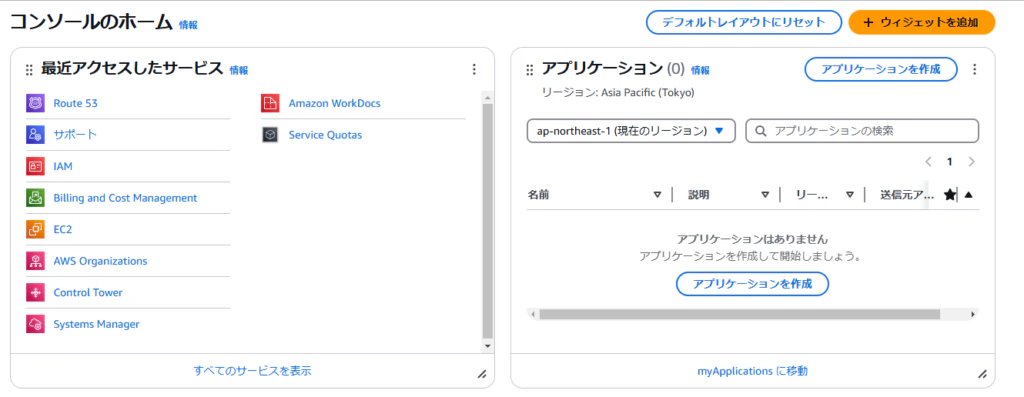Click the star favorites column icon
Image resolution: width=1024 pixels, height=397 pixels.
[x=950, y=195]
